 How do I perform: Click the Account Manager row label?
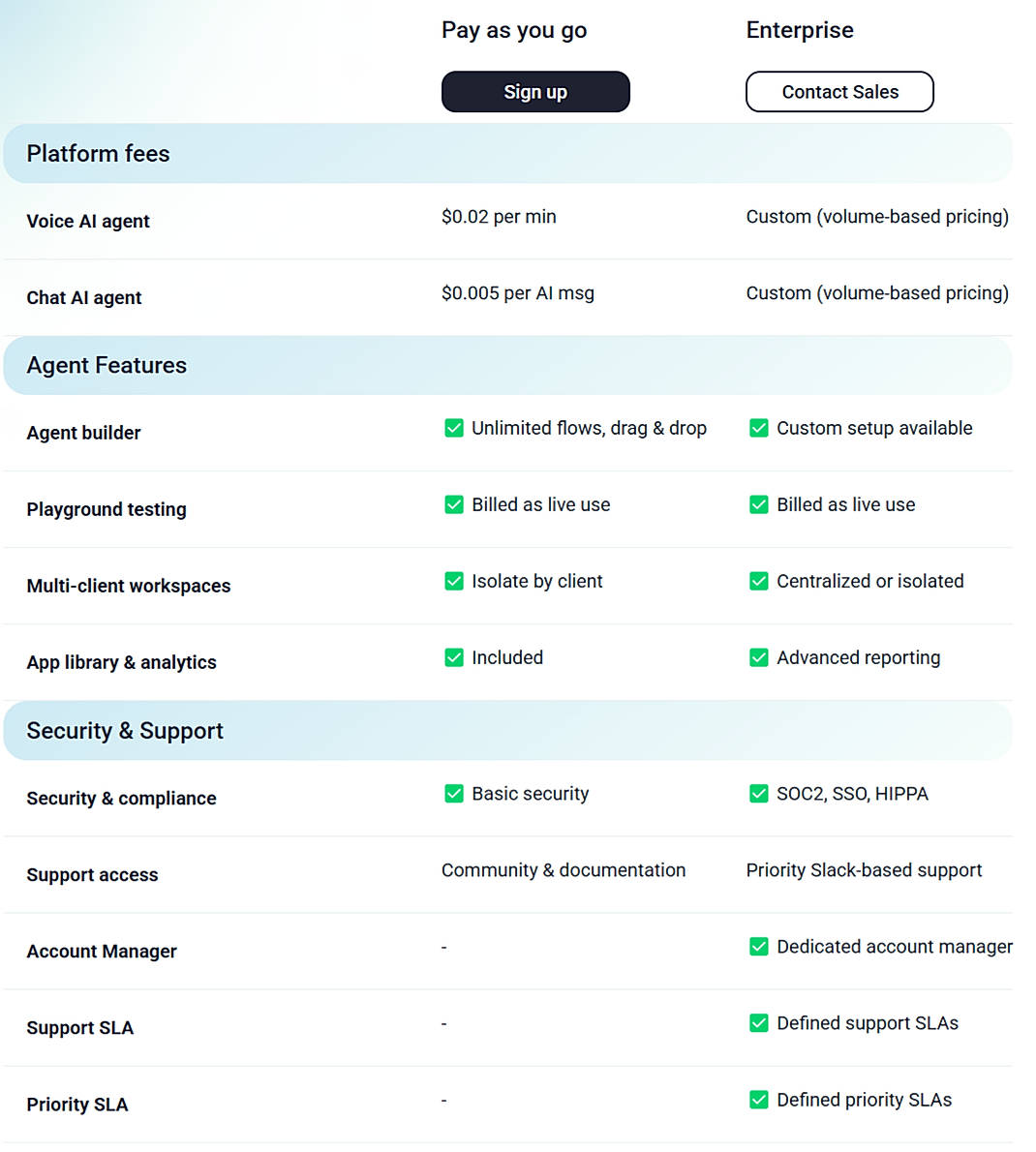[x=102, y=951]
